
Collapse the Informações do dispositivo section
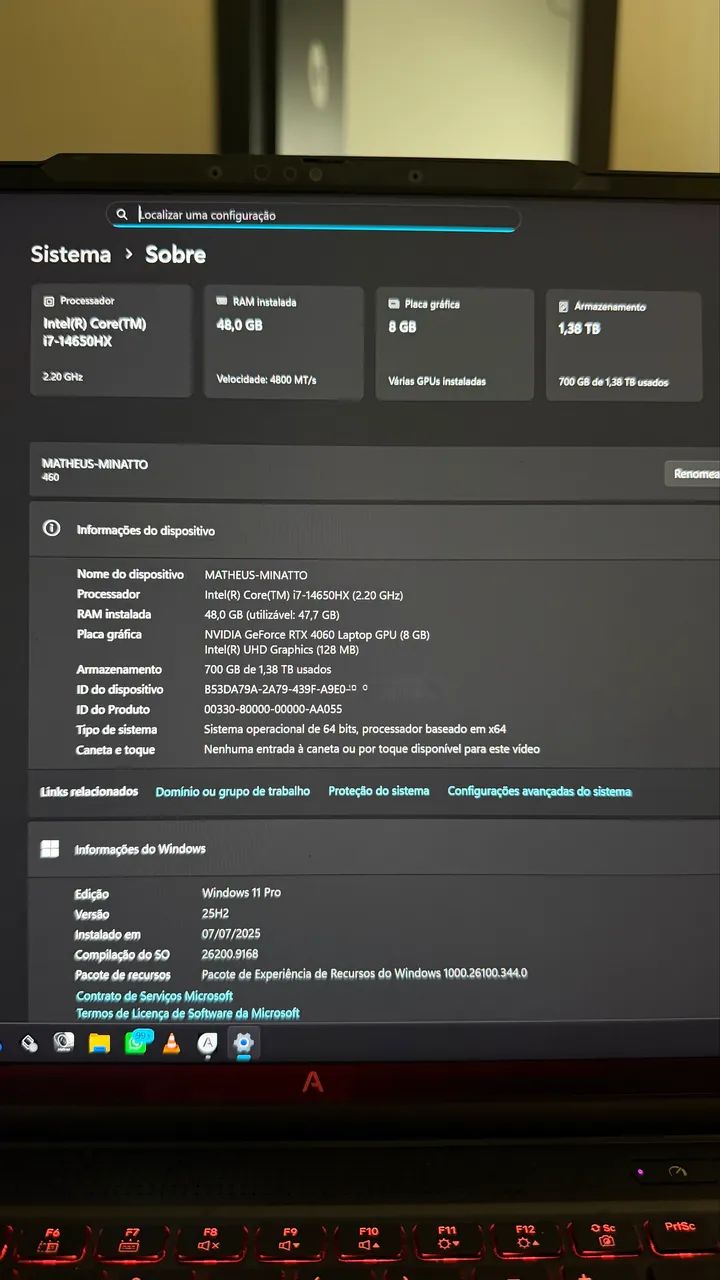click(375, 530)
